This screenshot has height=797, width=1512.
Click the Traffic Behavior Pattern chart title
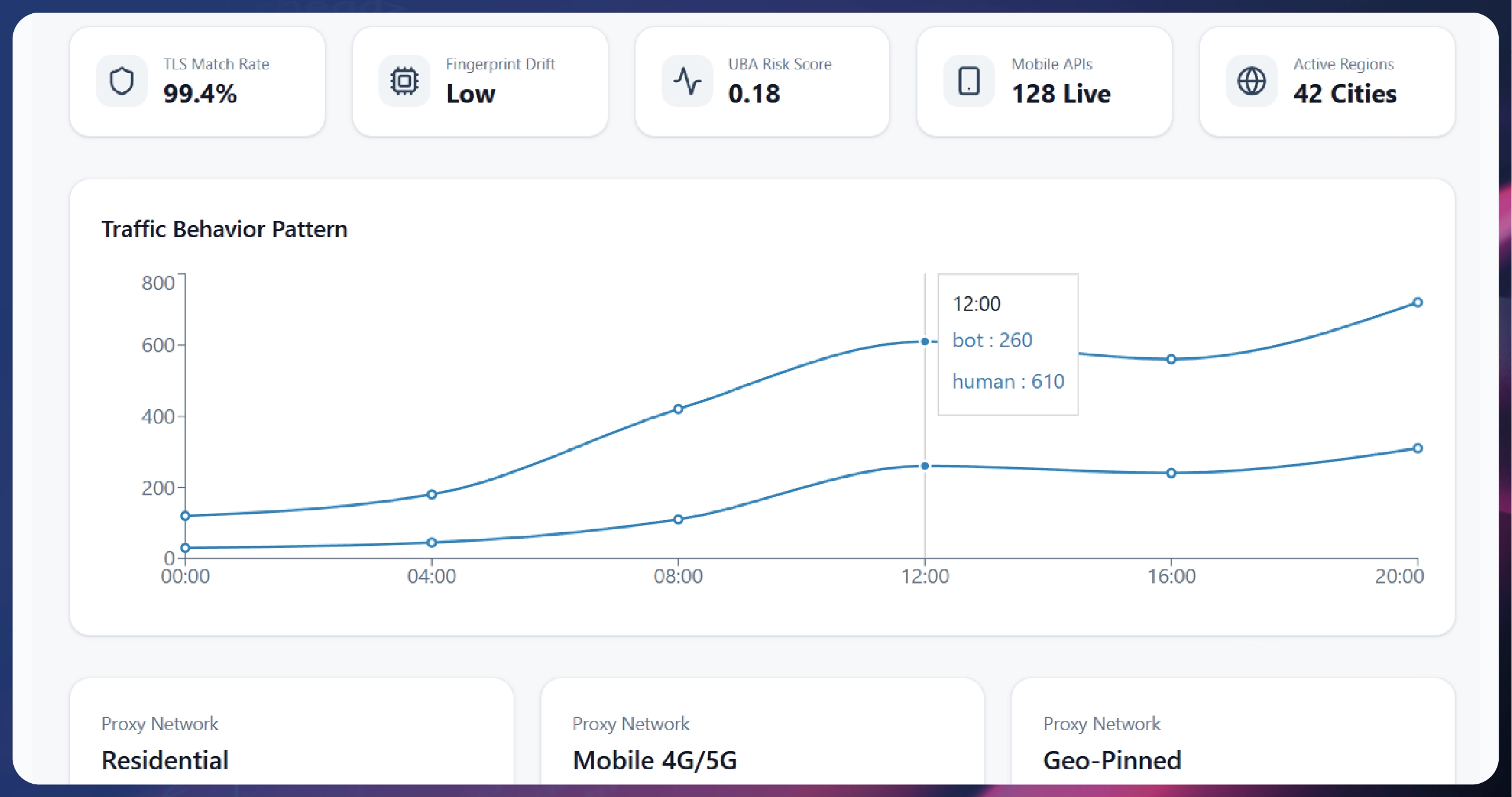tap(225, 229)
